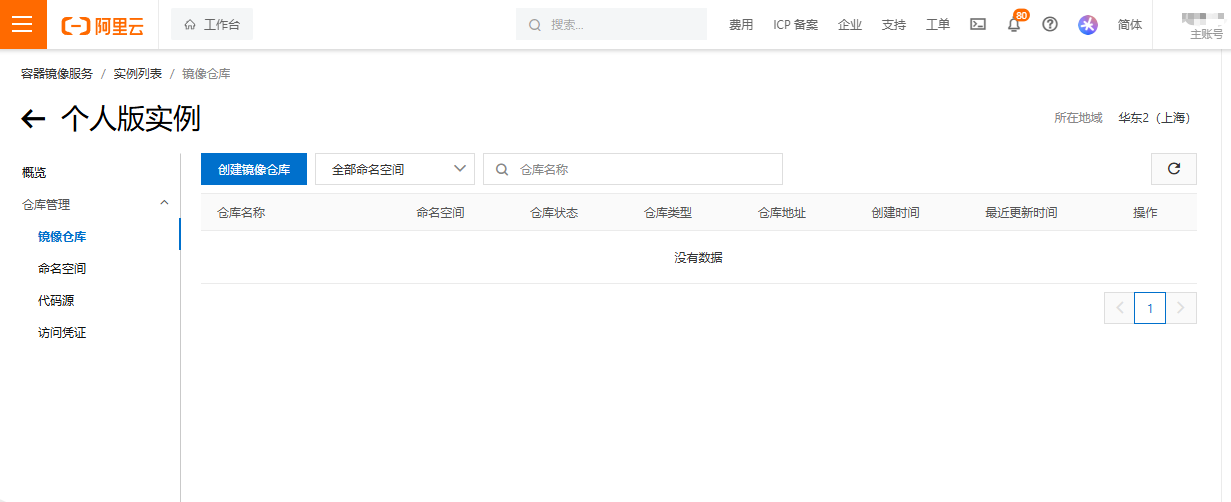Go to 实例列表 breadcrumb
Image resolution: width=1231 pixels, height=502 pixels.
pyautogui.click(x=138, y=74)
